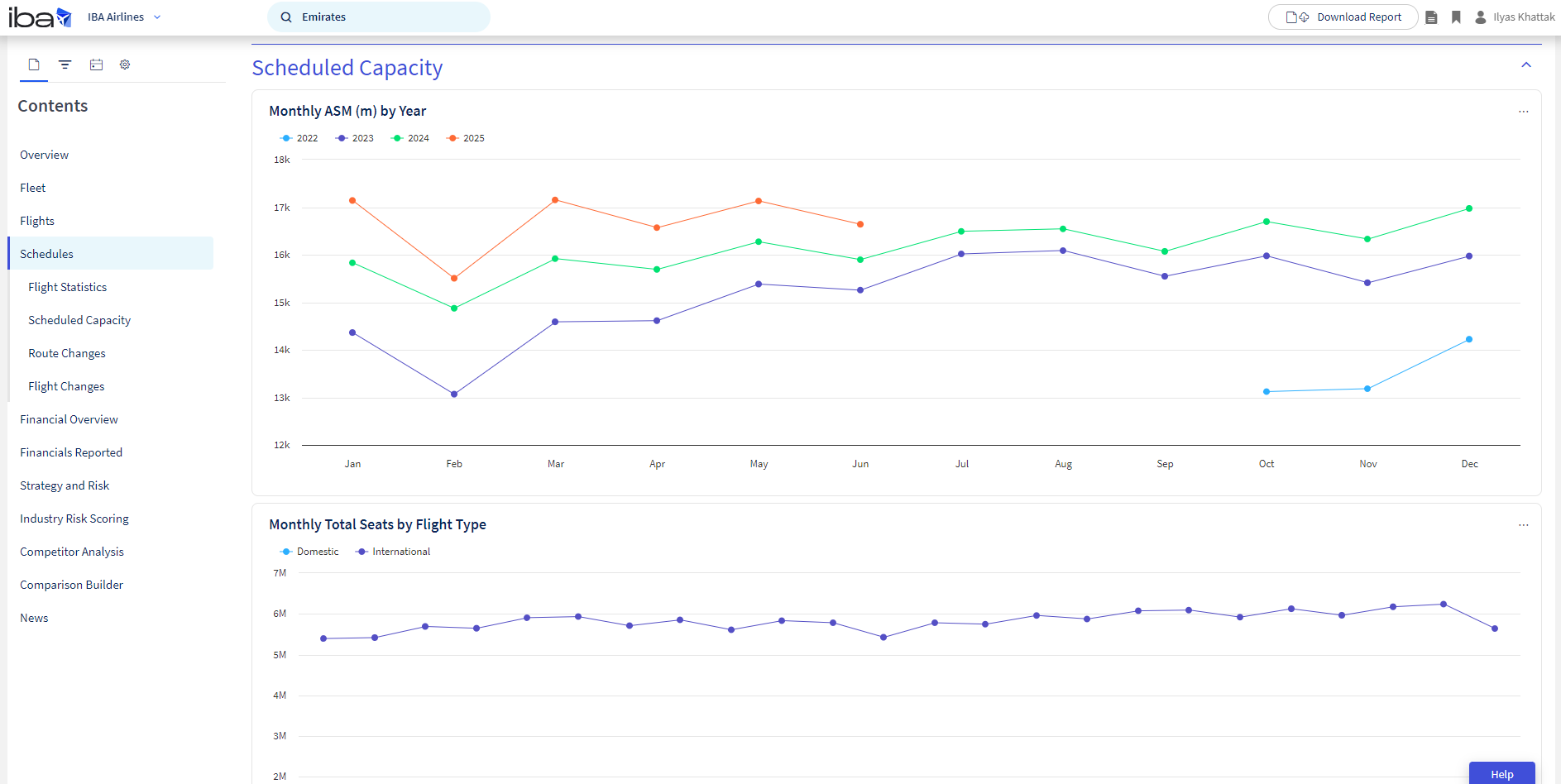Open the settings gear icon tab

pos(125,65)
